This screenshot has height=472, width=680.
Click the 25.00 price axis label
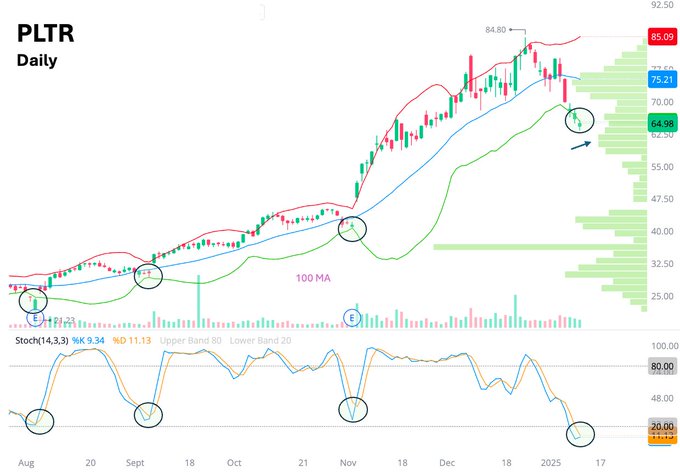tap(662, 296)
